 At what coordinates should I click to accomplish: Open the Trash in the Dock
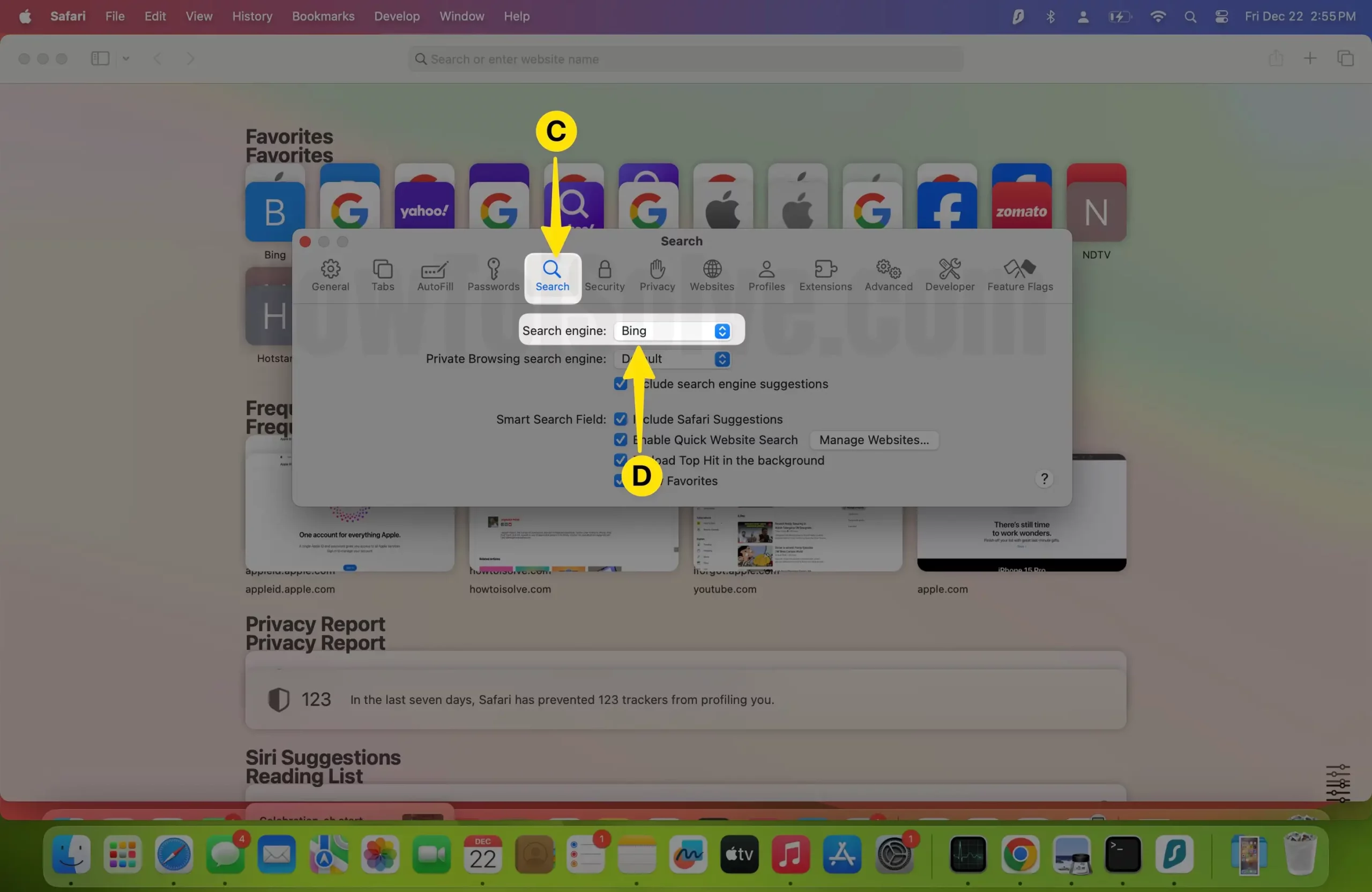tap(1300, 854)
